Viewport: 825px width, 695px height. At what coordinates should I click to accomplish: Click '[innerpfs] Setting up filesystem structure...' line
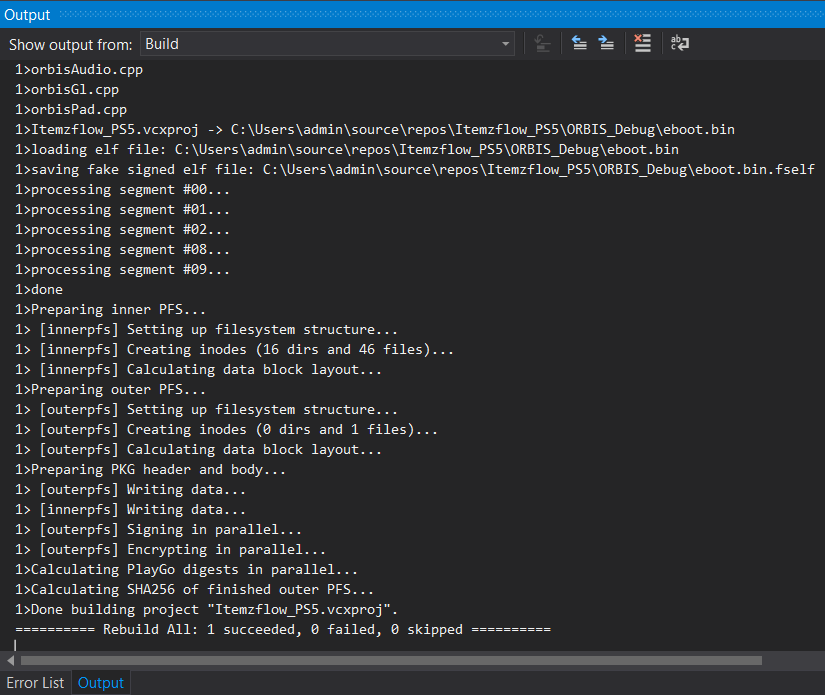tap(206, 329)
